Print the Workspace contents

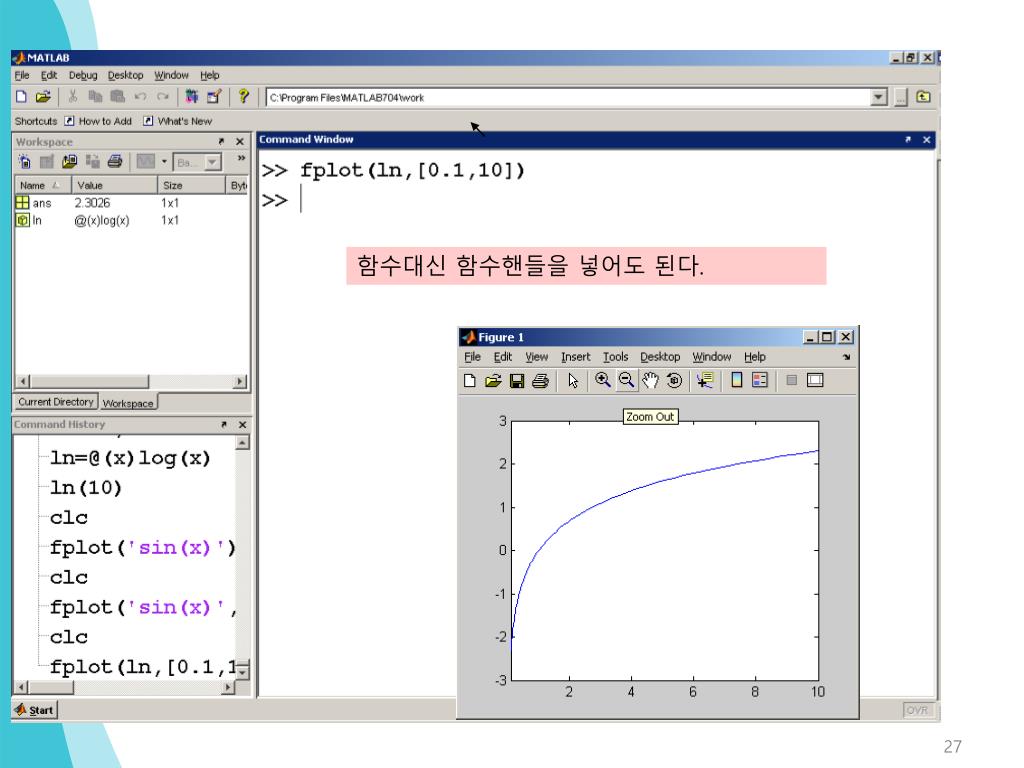point(115,161)
